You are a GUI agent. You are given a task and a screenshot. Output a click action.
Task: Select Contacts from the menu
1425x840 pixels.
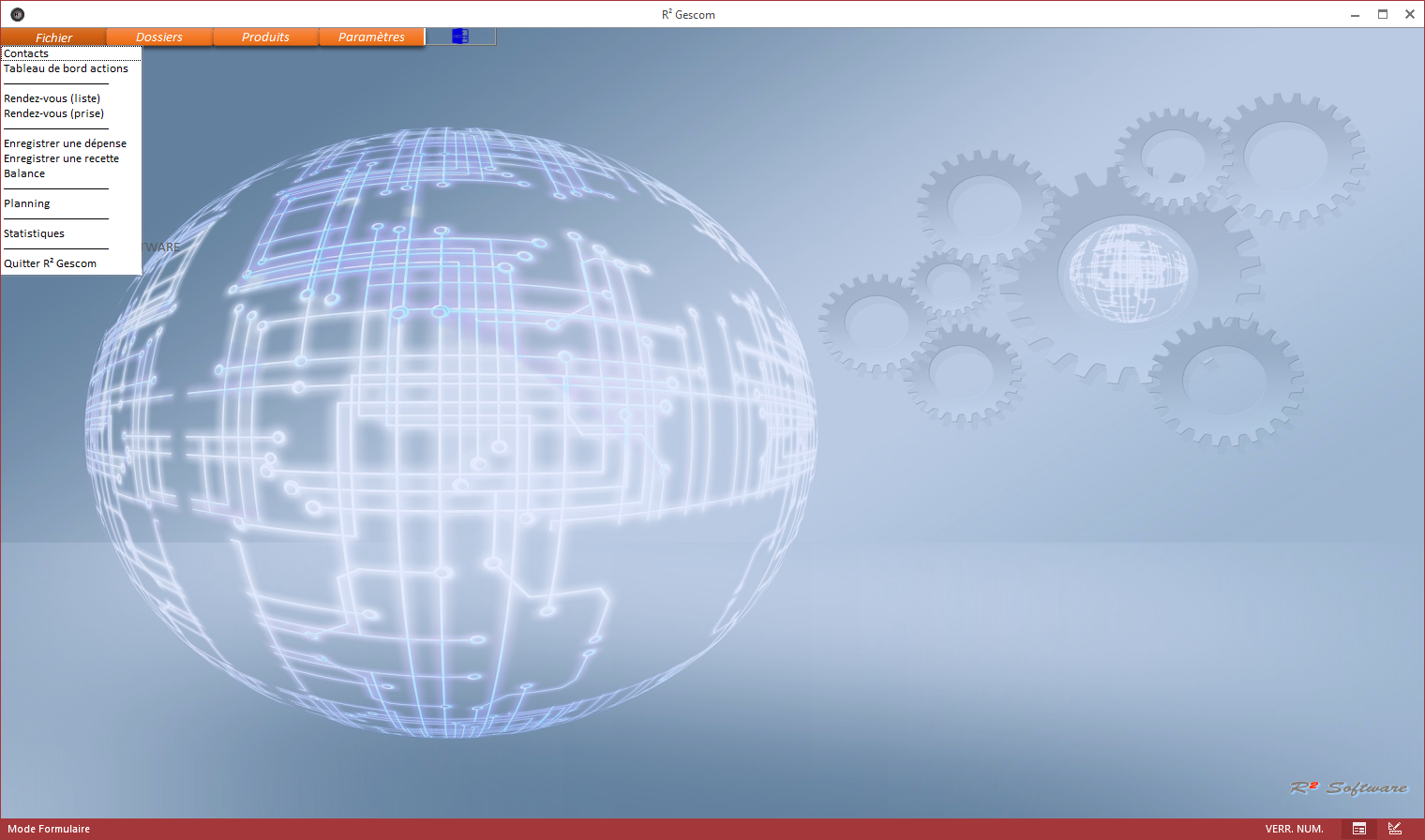pos(26,53)
